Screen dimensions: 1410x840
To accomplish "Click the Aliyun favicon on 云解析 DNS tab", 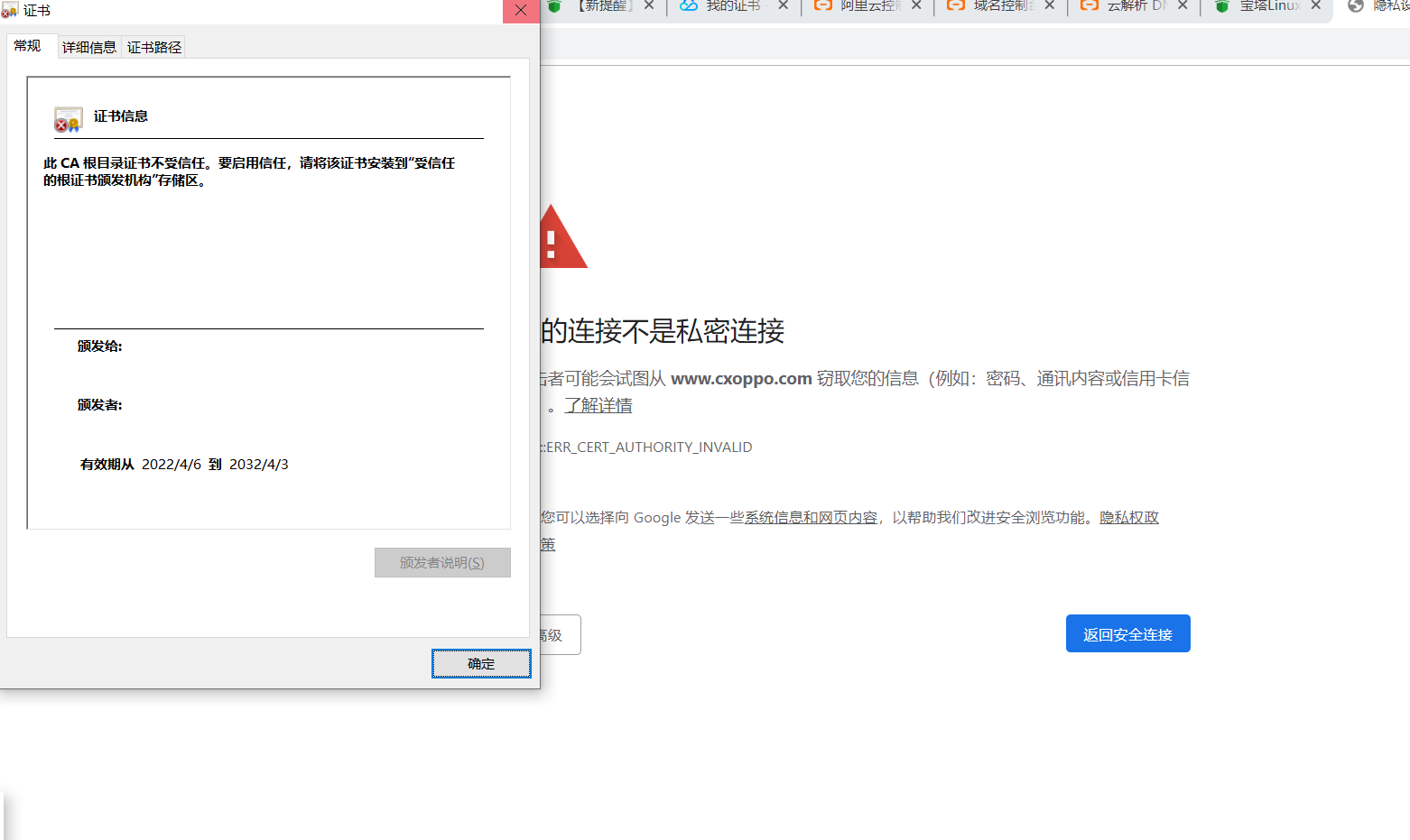I will (1090, 5).
